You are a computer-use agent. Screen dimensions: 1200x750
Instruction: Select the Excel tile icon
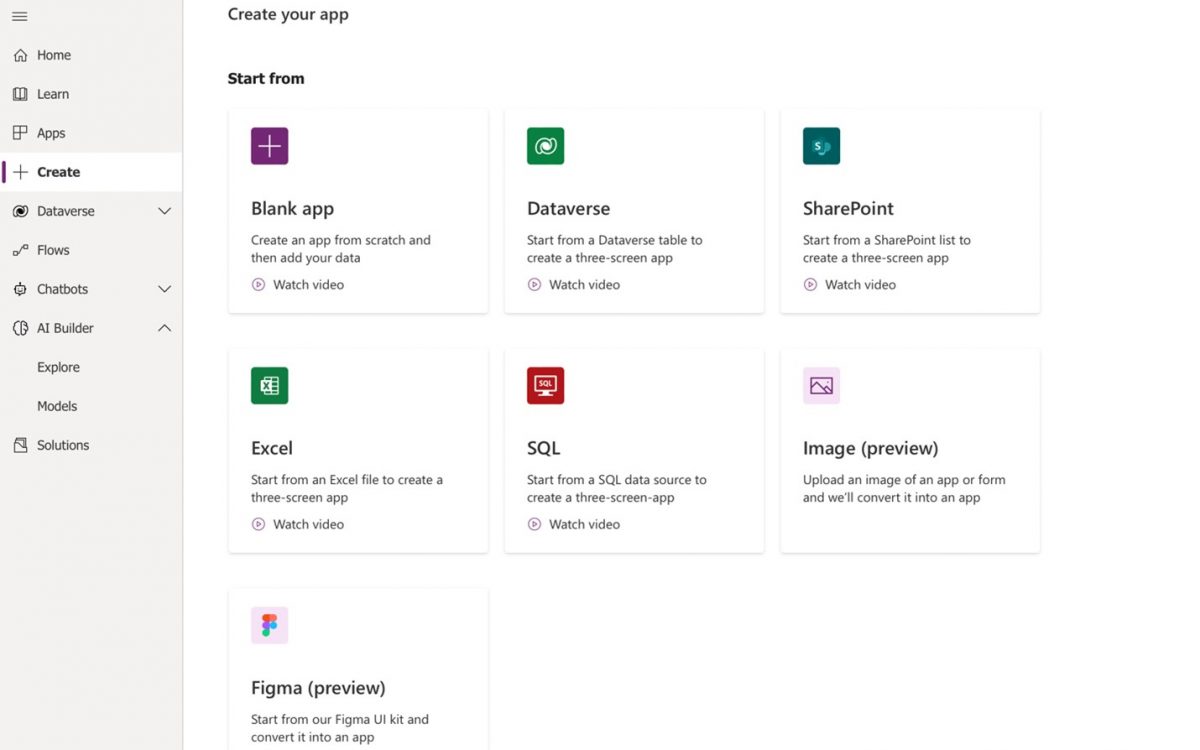tap(269, 385)
